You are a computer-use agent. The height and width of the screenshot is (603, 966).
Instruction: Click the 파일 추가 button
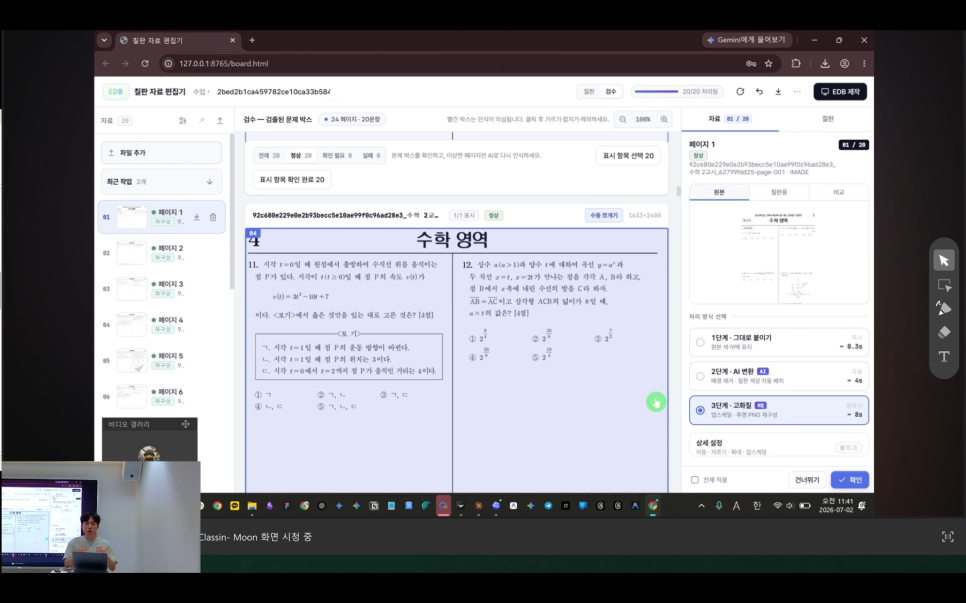[161, 152]
